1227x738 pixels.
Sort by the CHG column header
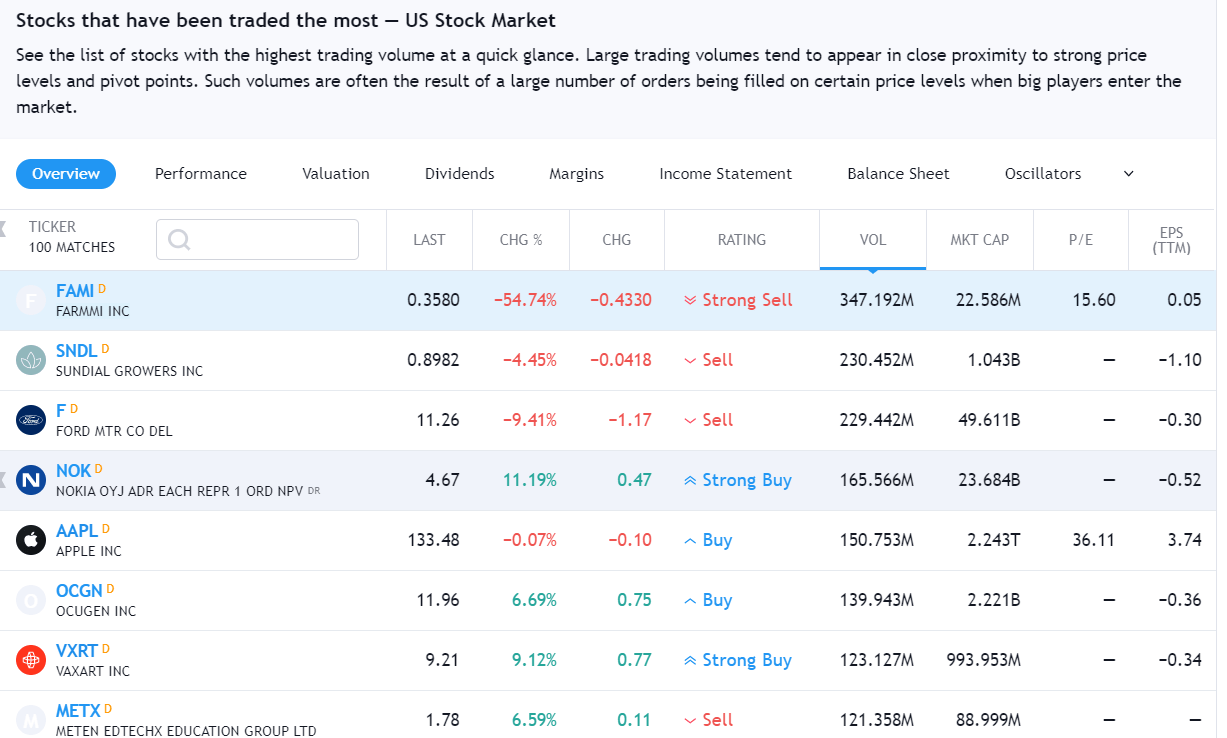617,240
